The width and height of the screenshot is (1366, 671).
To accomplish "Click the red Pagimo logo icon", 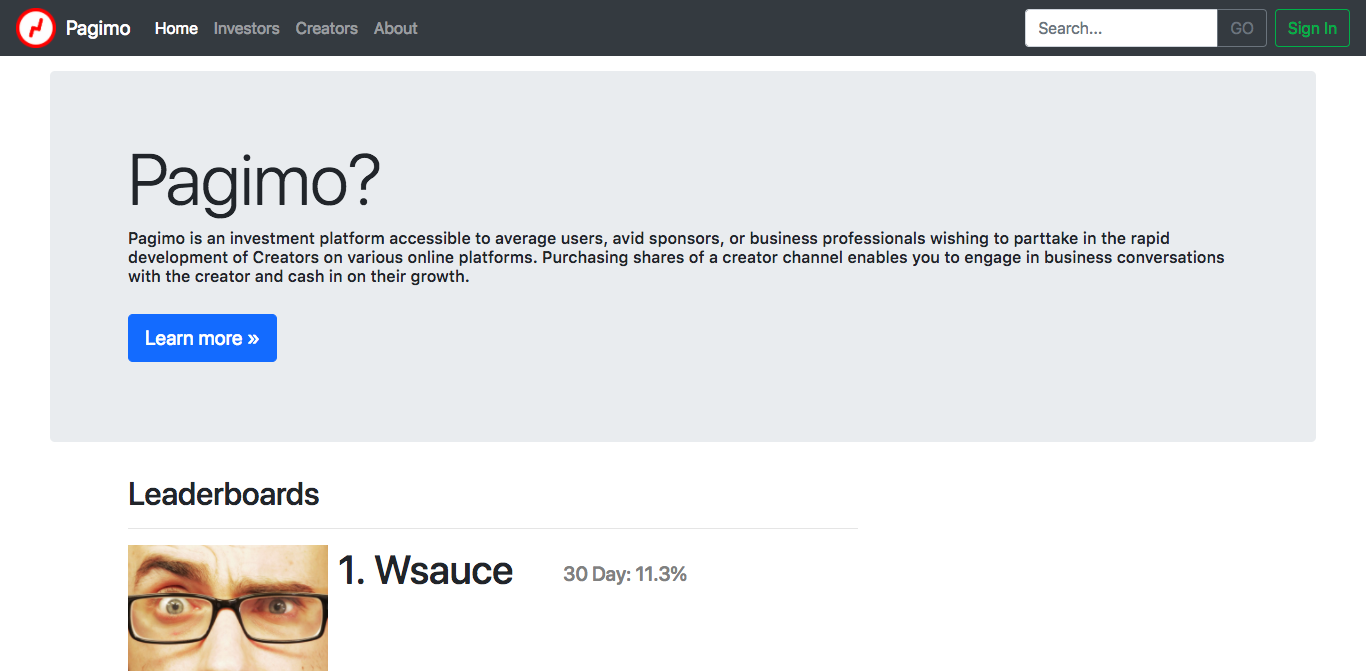I will pyautogui.click(x=36, y=28).
